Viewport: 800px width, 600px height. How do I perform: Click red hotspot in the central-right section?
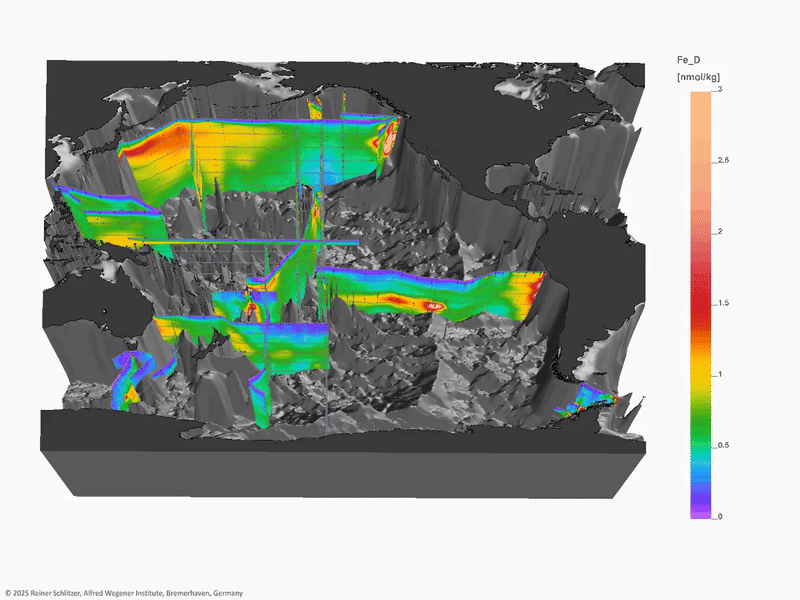(432, 305)
